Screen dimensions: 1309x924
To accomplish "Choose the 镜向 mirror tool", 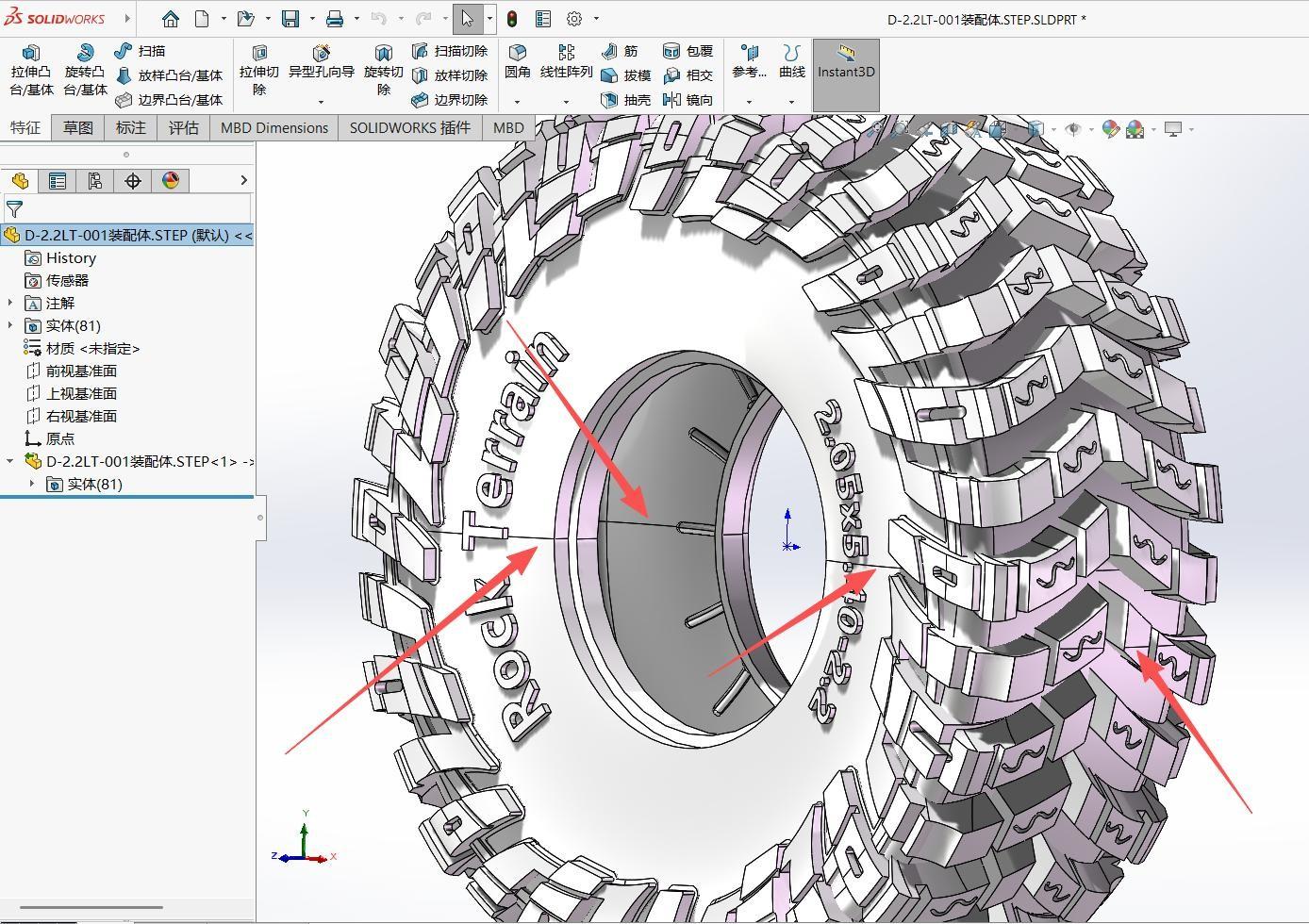I will [x=688, y=100].
